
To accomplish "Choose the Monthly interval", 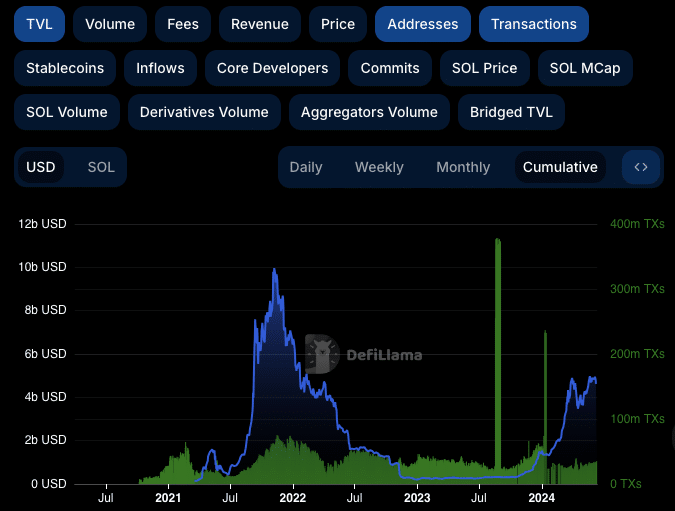I will [x=463, y=167].
